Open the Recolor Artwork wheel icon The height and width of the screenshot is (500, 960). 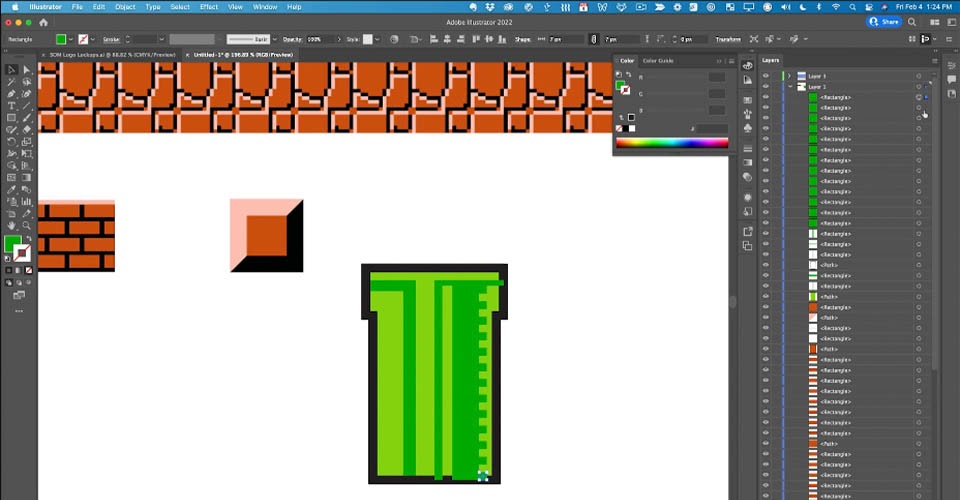click(394, 39)
